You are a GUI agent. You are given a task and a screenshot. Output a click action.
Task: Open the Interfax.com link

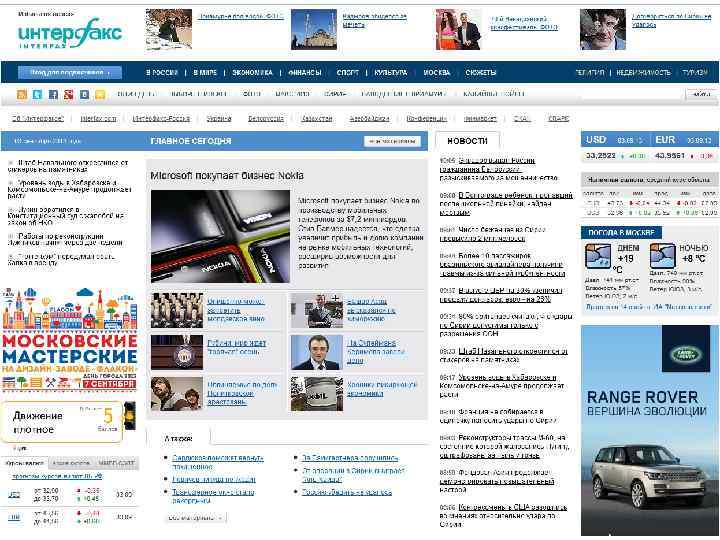click(x=98, y=118)
